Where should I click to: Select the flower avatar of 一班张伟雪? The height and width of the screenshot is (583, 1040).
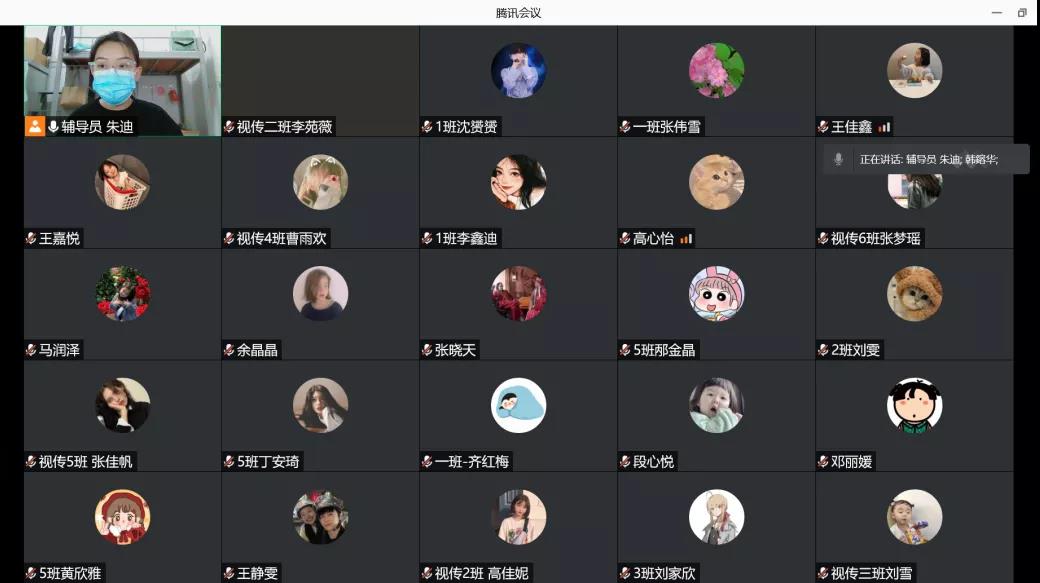coord(716,70)
